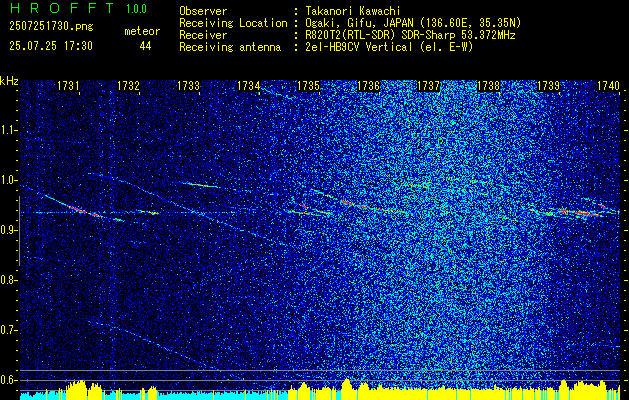Click time marker 1740

[608, 86]
